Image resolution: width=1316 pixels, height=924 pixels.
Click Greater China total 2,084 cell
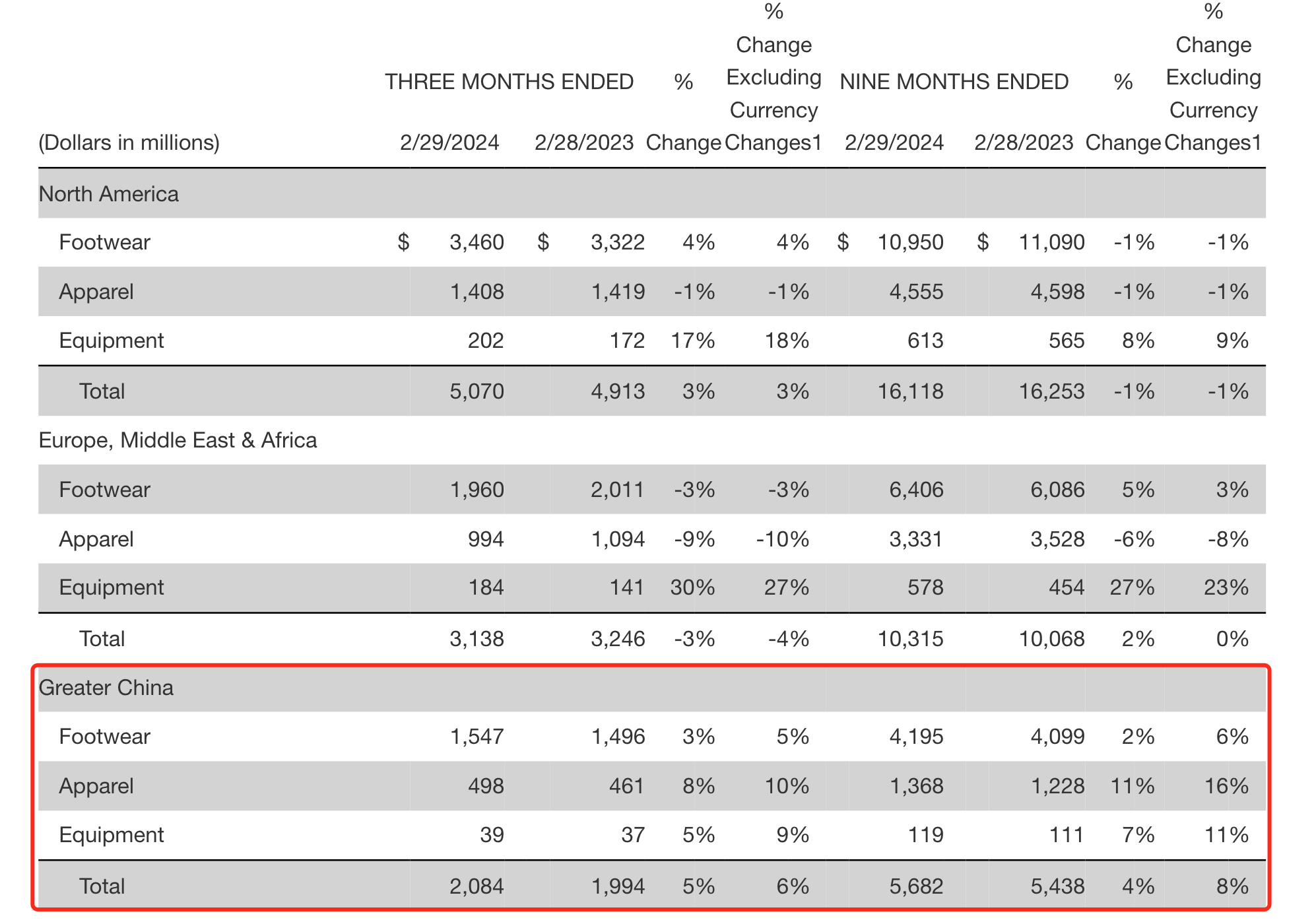click(x=477, y=886)
